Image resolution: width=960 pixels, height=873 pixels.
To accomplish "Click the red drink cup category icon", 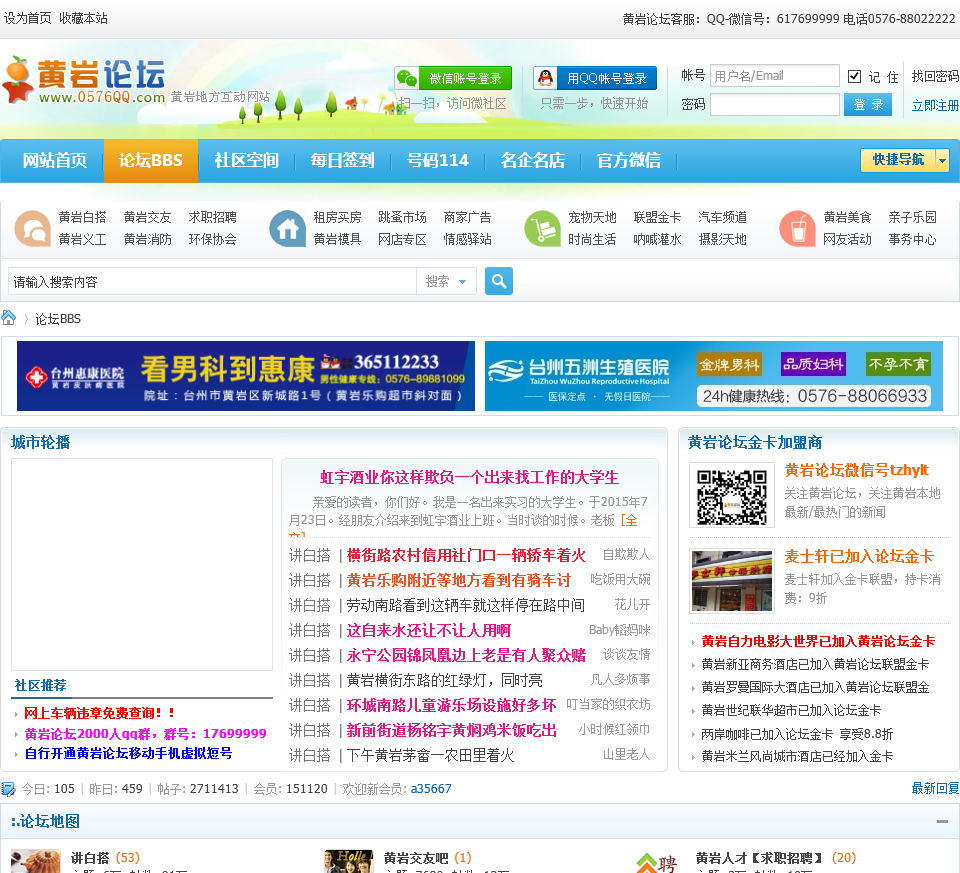I will [797, 228].
